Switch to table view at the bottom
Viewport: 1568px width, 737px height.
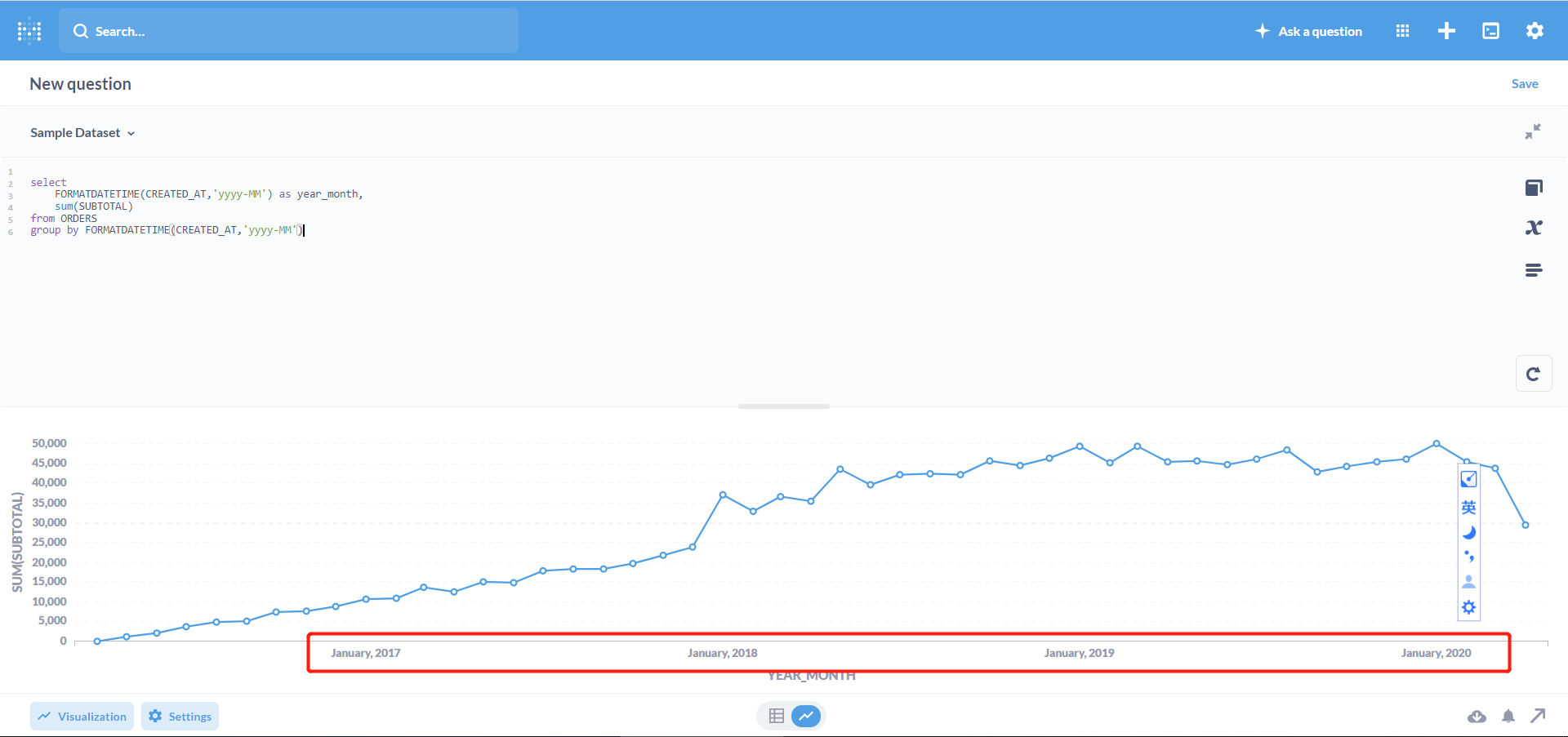click(775, 715)
